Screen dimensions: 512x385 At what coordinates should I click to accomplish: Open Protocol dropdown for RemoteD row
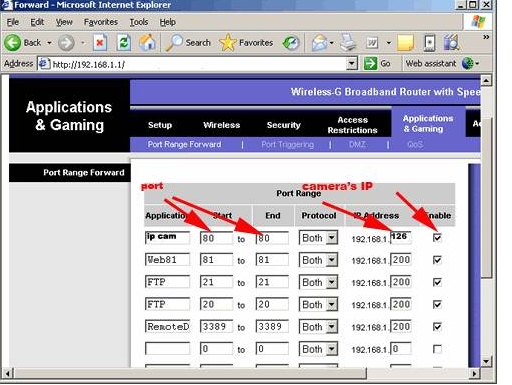[318, 327]
